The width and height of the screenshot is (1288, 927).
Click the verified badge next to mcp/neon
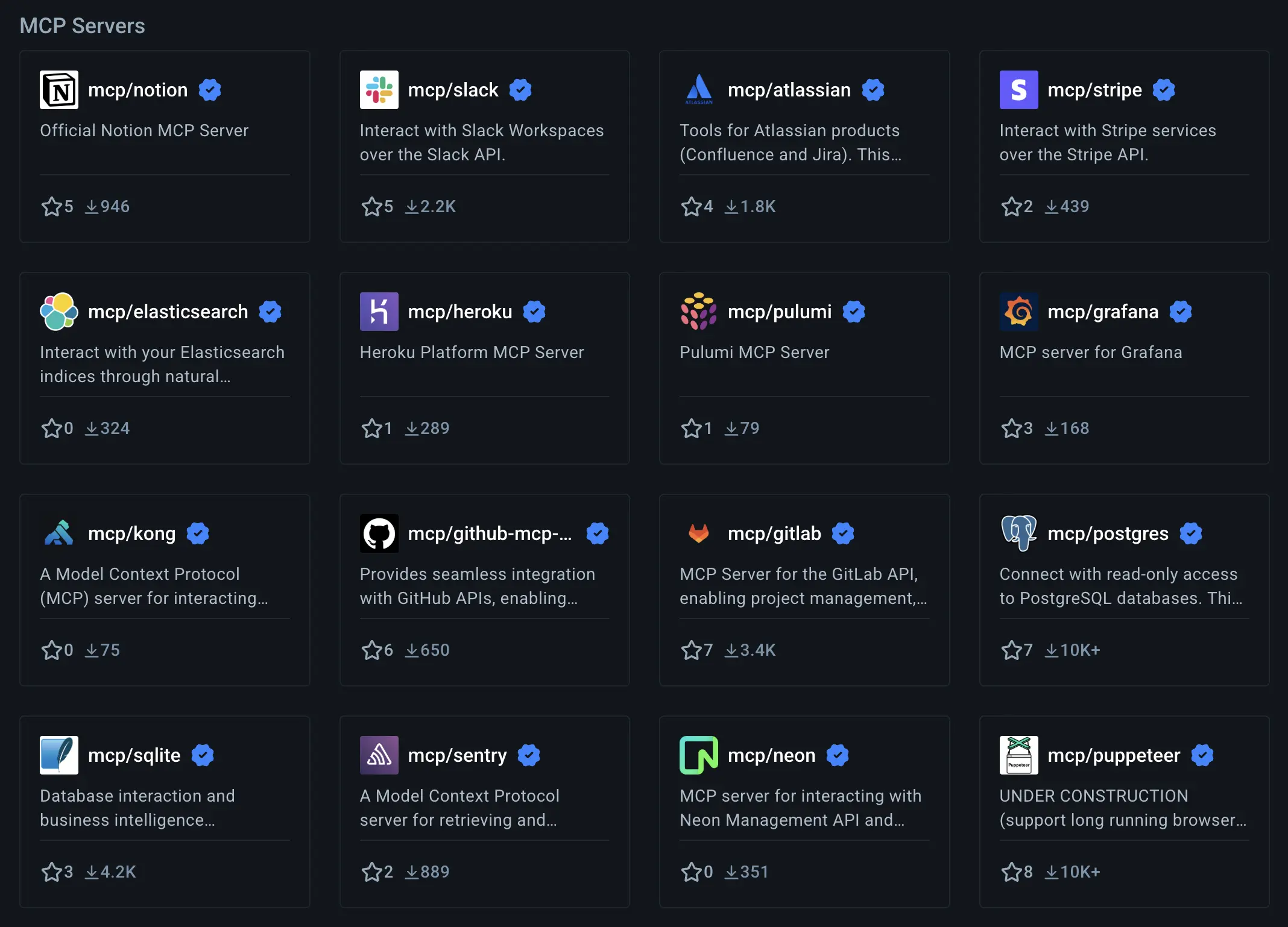coord(838,755)
